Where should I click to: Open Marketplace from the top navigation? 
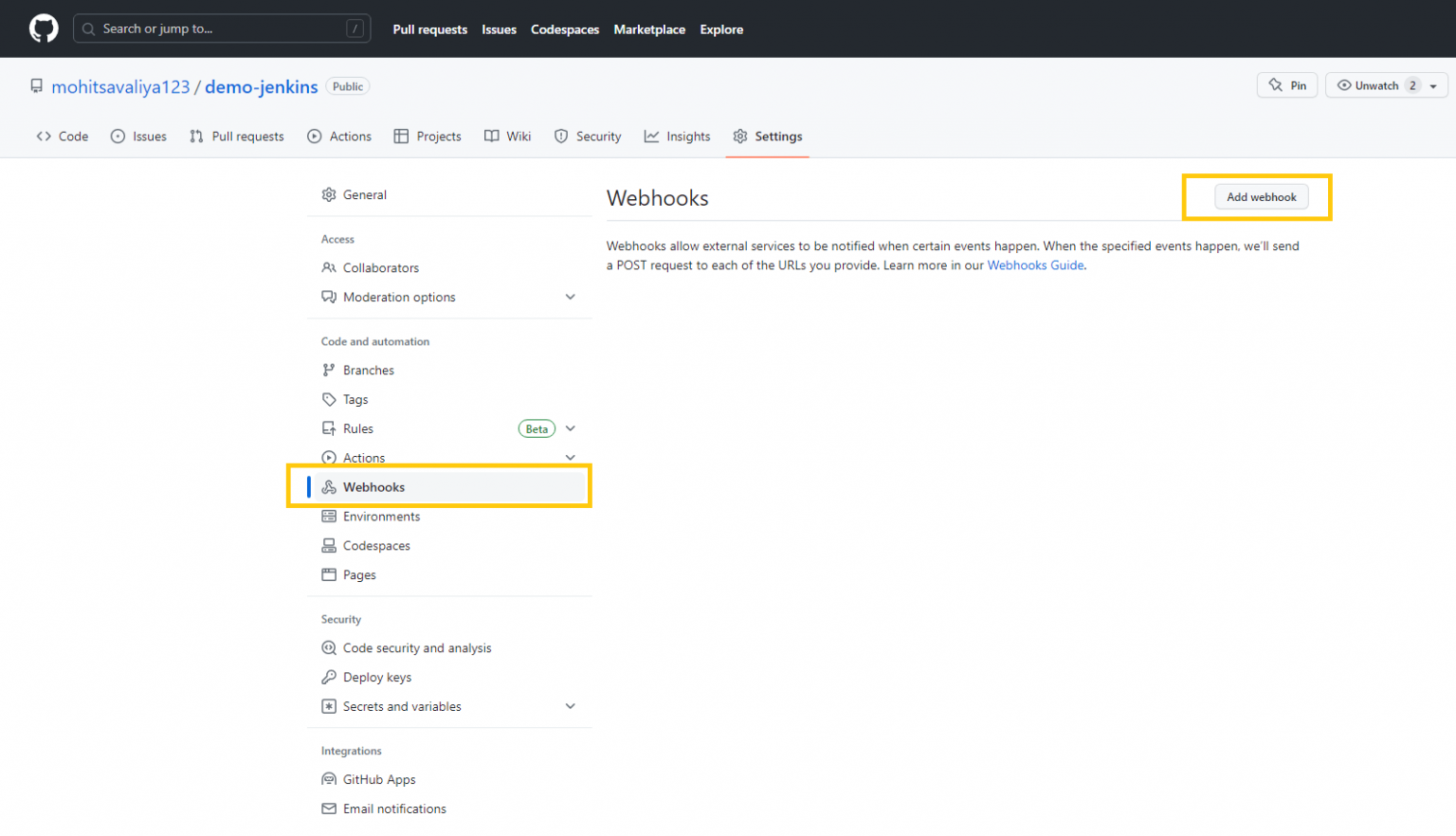649,29
